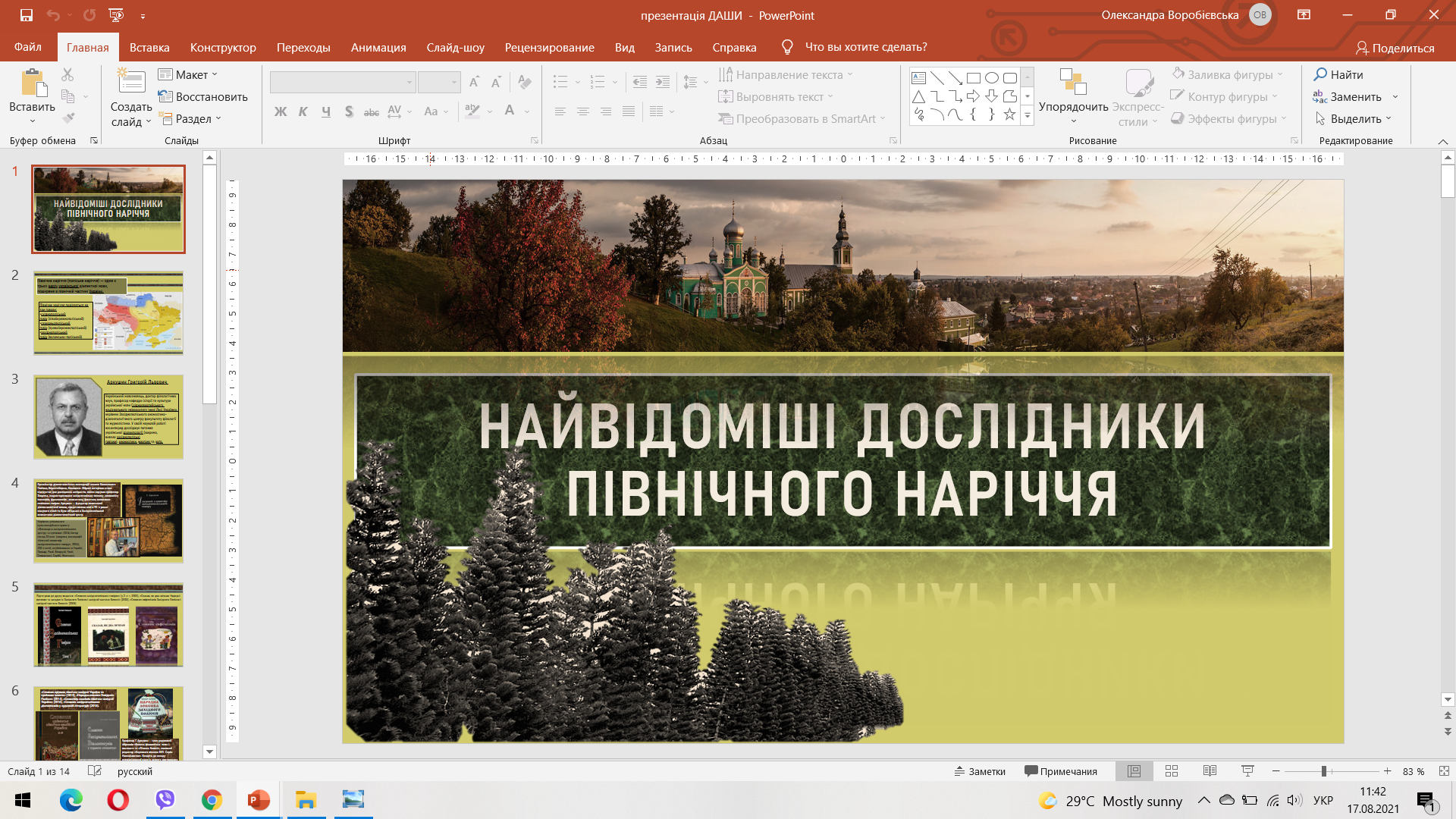Open the Конструктор tab
1456x819 pixels.
pyautogui.click(x=223, y=47)
